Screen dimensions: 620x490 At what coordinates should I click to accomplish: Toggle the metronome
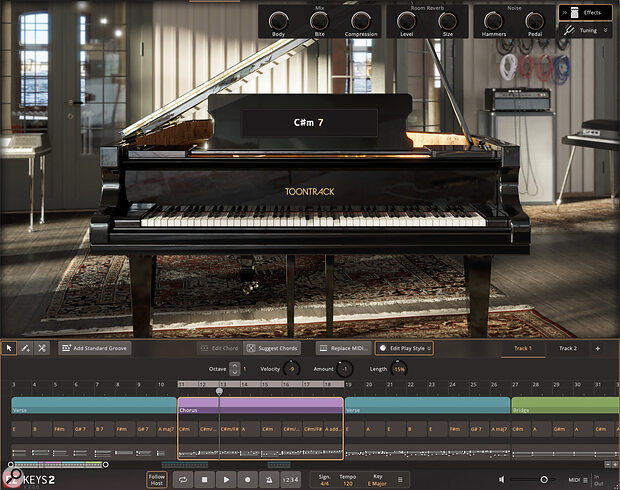click(269, 480)
